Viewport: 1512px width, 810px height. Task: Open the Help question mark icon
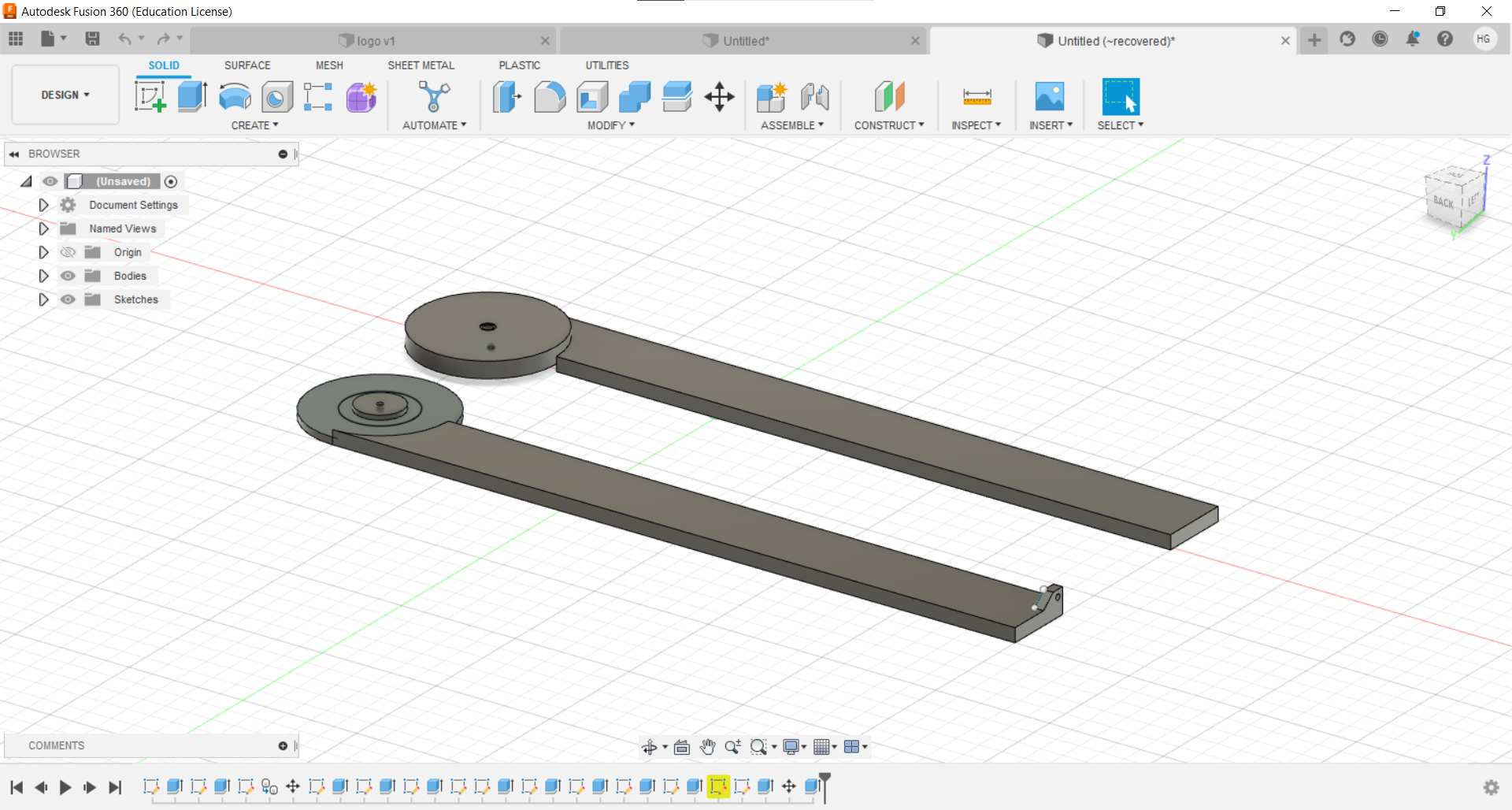[1445, 39]
